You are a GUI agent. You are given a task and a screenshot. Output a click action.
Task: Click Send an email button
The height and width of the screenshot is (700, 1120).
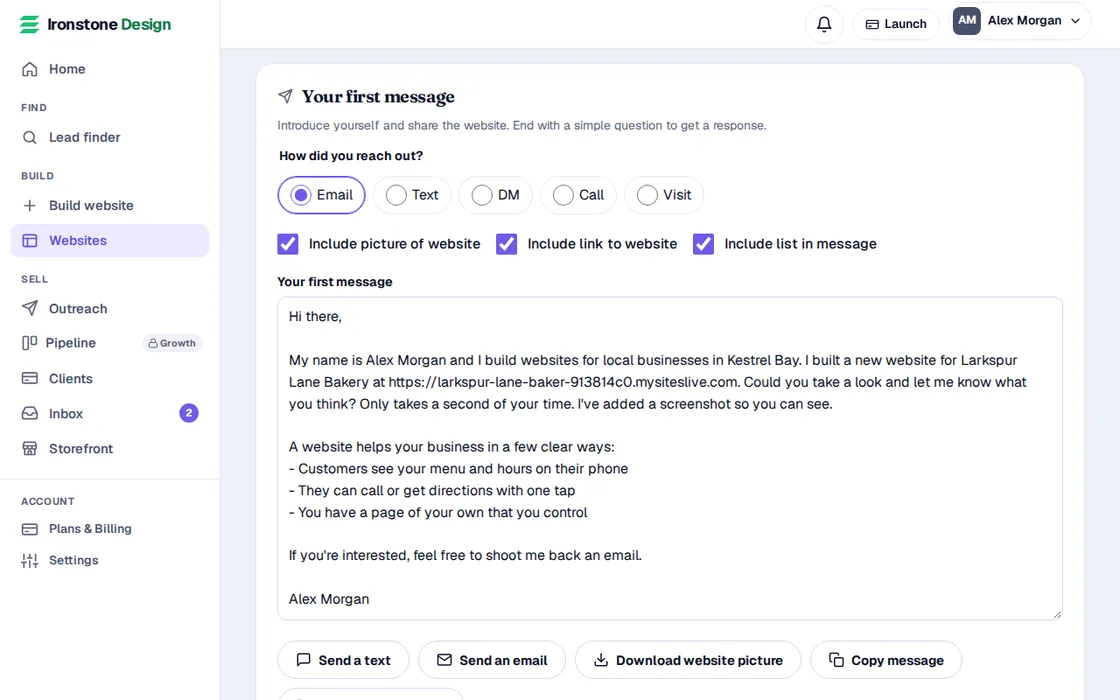pyautogui.click(x=492, y=660)
